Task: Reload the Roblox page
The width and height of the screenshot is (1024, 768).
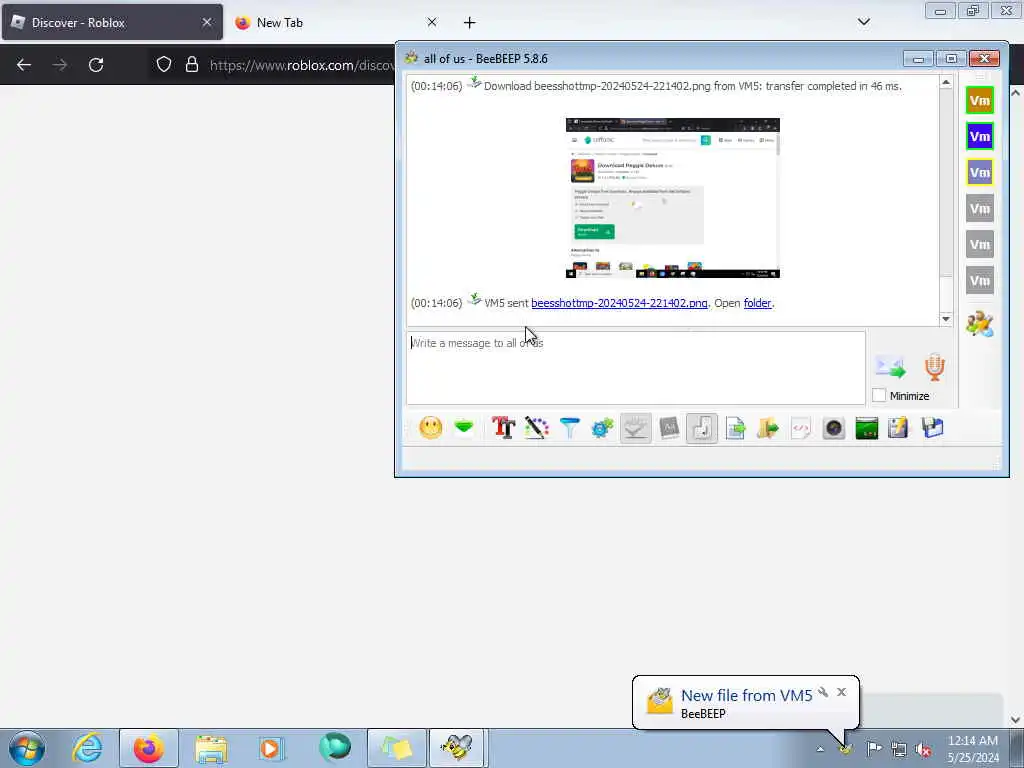Action: (96, 65)
